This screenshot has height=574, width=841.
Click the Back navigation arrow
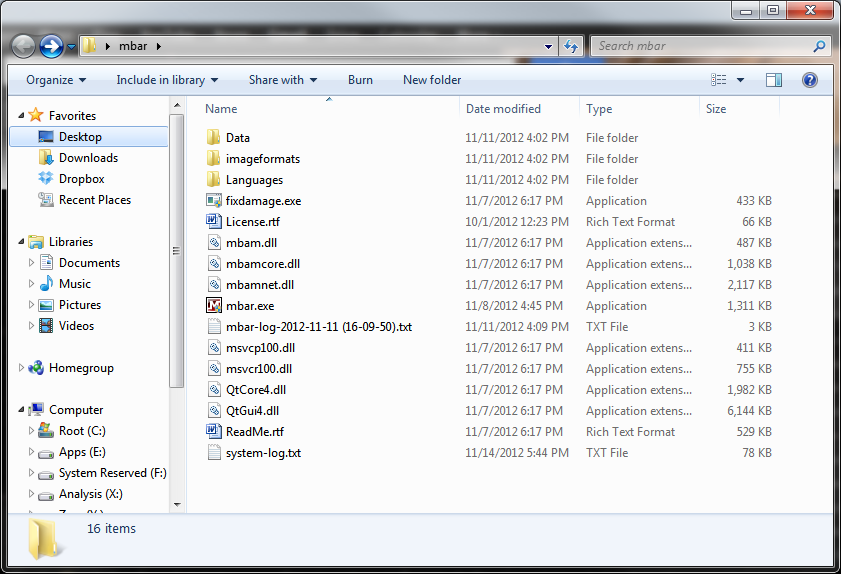[23, 46]
